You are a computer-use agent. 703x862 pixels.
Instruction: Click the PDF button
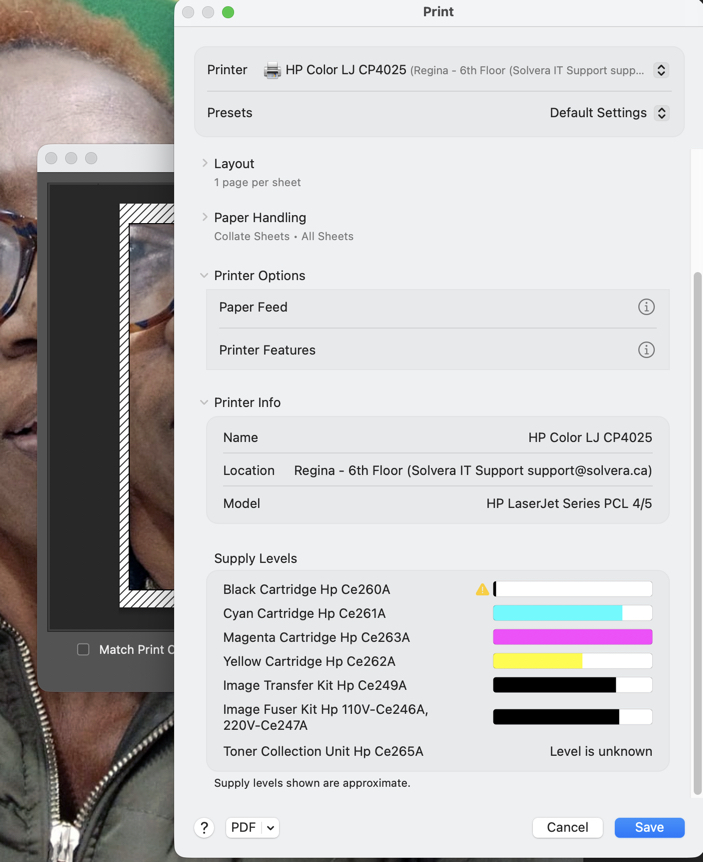tap(243, 827)
